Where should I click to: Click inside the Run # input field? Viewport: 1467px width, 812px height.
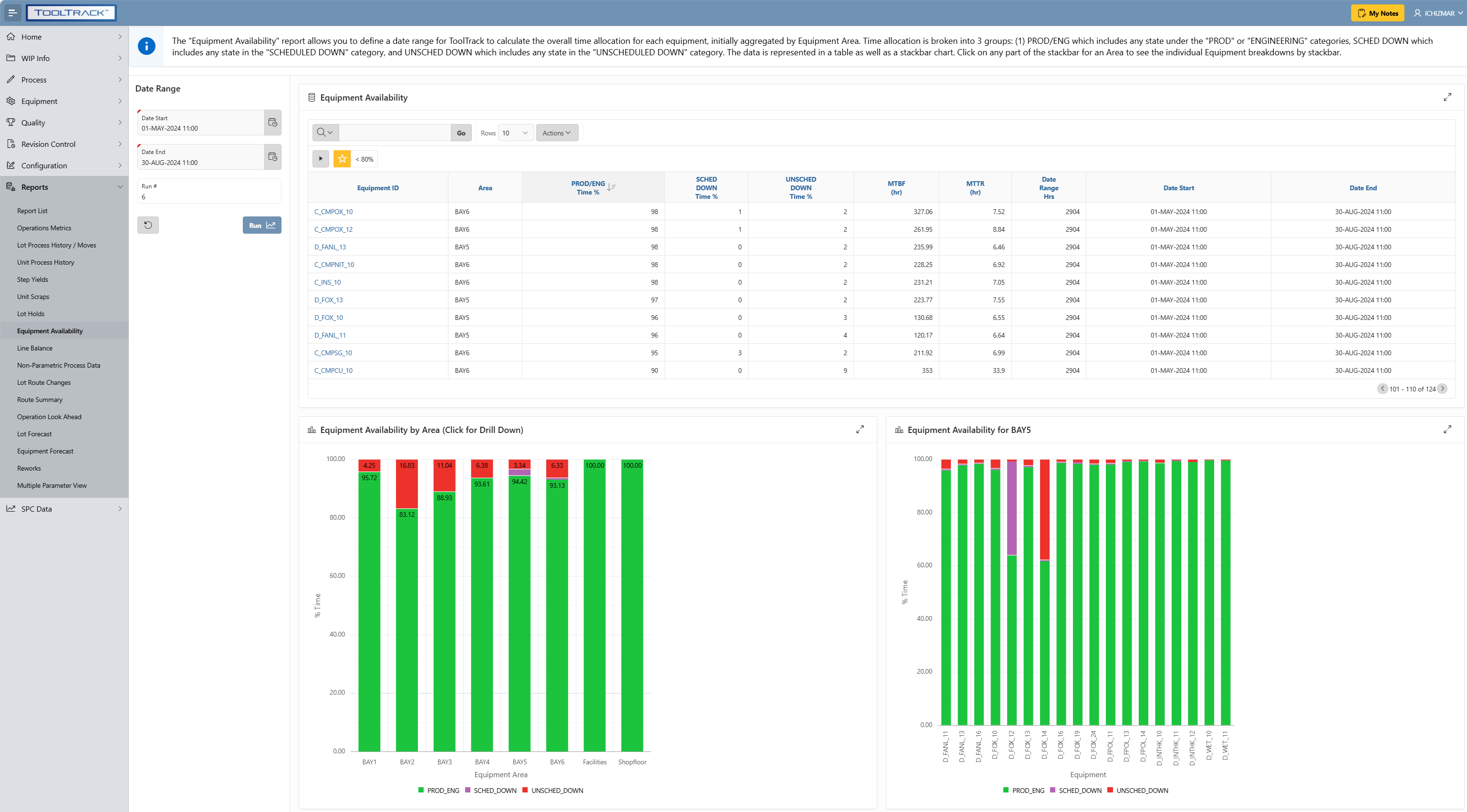[x=208, y=196]
